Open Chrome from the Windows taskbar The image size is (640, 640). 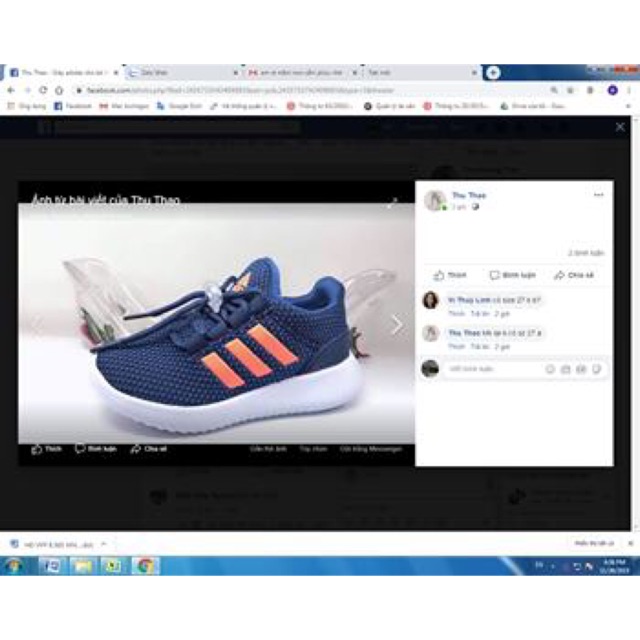(145, 566)
